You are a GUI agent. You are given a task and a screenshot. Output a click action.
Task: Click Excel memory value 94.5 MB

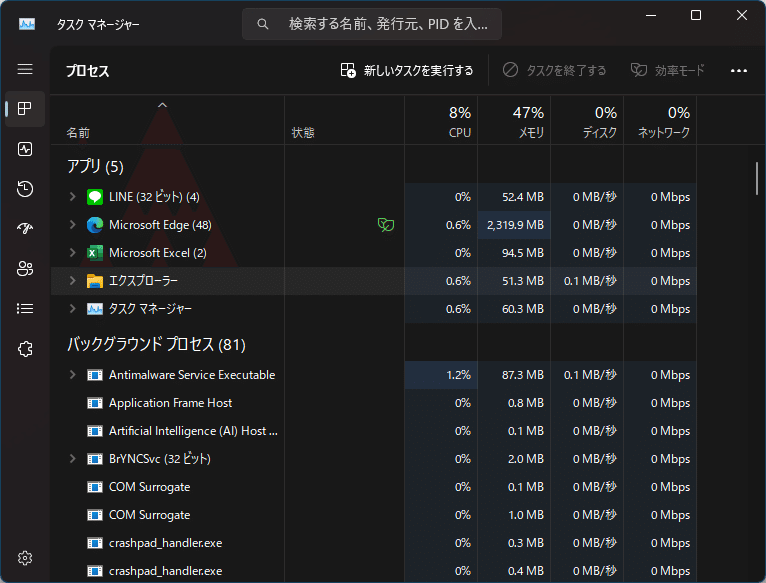pyautogui.click(x=523, y=253)
